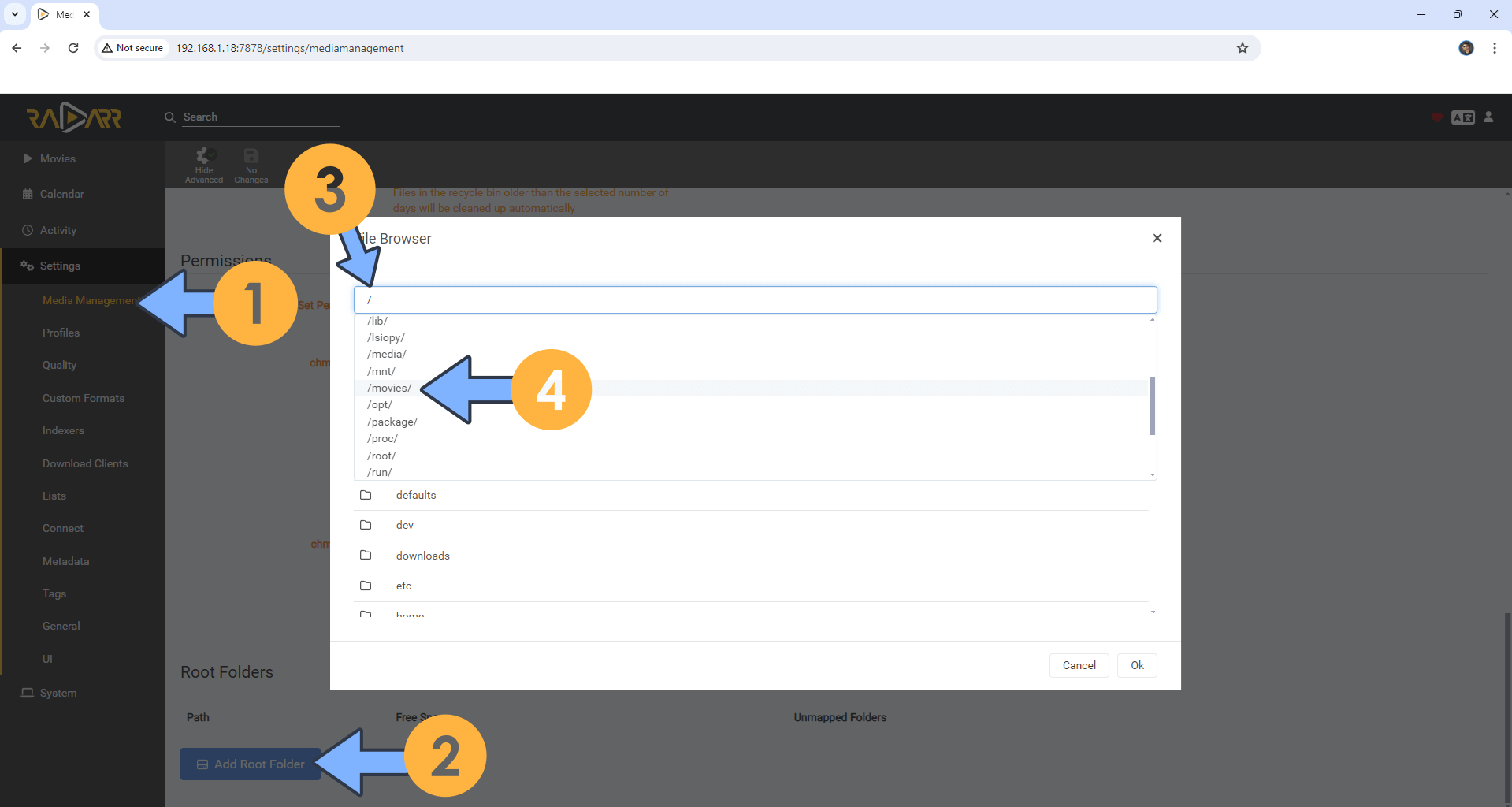1512x807 pixels.
Task: Select the /opt/ path suggestion
Action: [x=379, y=404]
